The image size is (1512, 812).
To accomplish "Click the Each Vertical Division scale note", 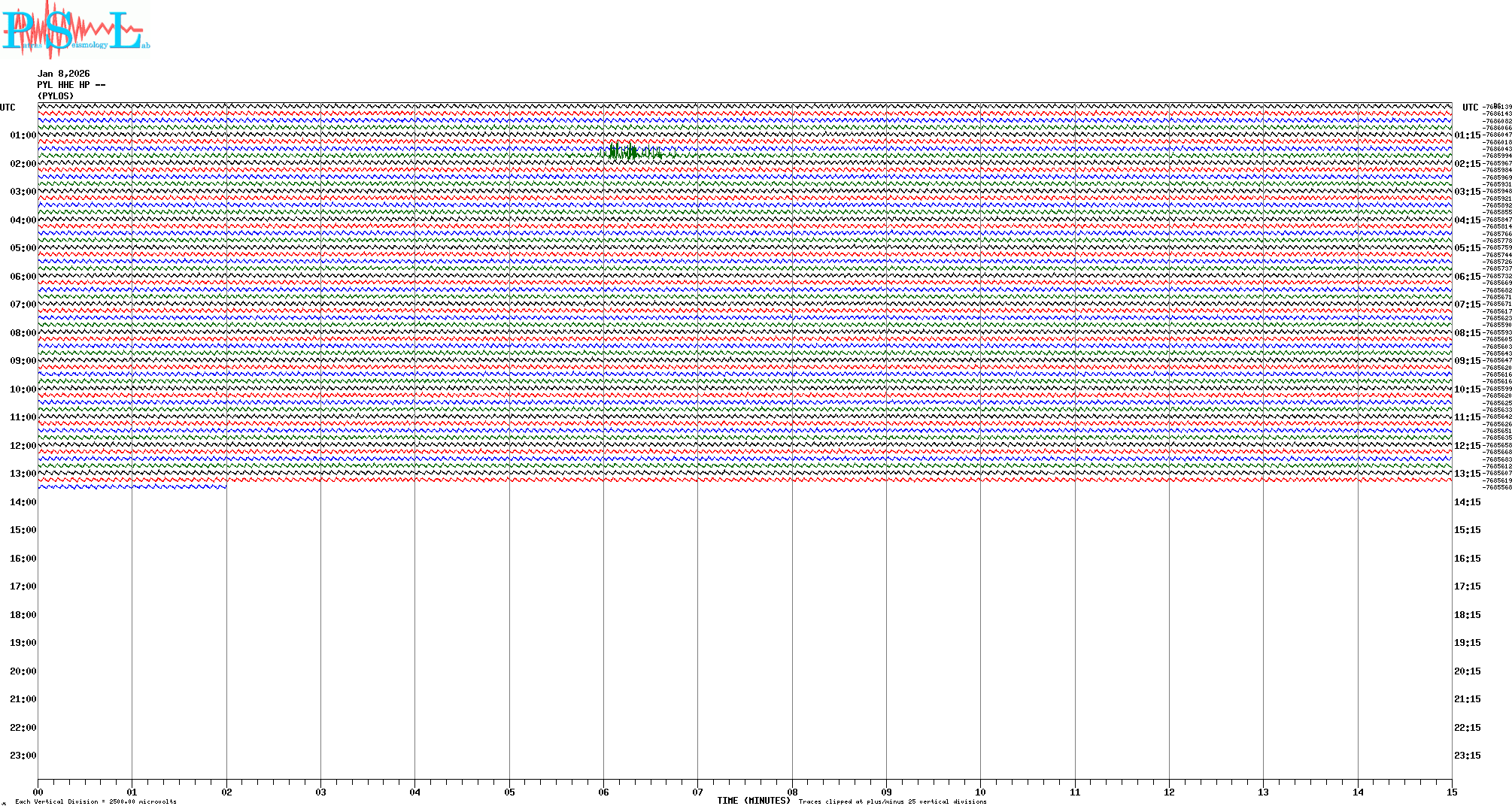I will [96, 801].
